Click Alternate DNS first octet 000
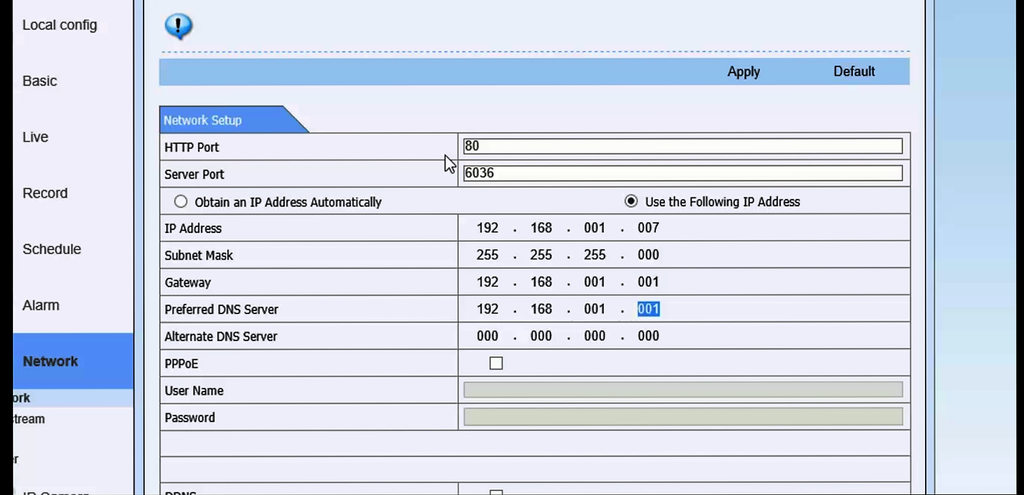The width and height of the screenshot is (1024, 495). point(488,336)
